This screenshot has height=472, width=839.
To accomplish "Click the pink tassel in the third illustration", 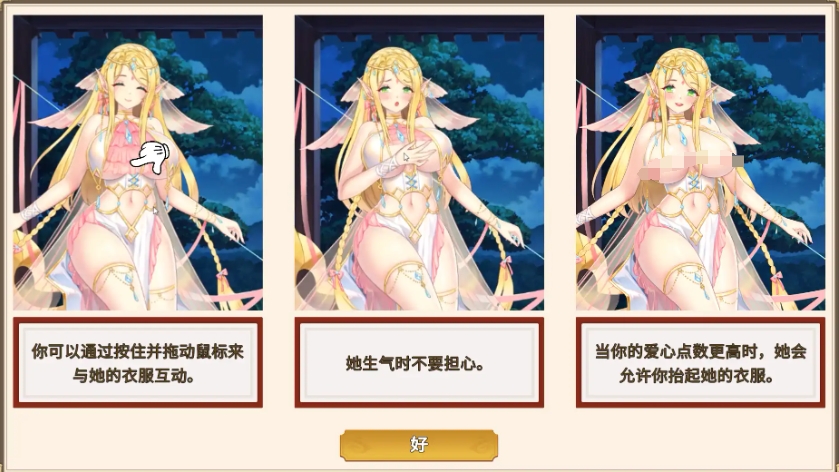I will [778, 286].
